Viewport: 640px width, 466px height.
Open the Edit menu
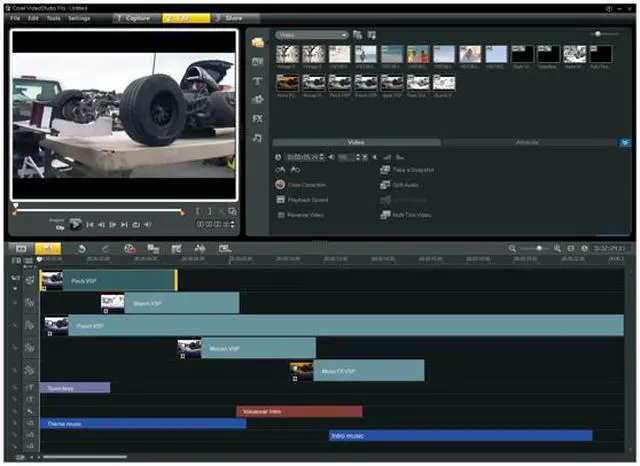tap(33, 18)
